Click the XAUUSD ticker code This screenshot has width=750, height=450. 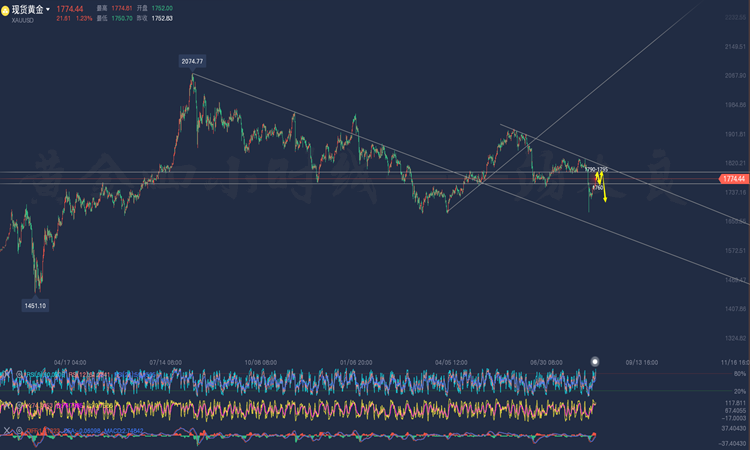[x=22, y=21]
